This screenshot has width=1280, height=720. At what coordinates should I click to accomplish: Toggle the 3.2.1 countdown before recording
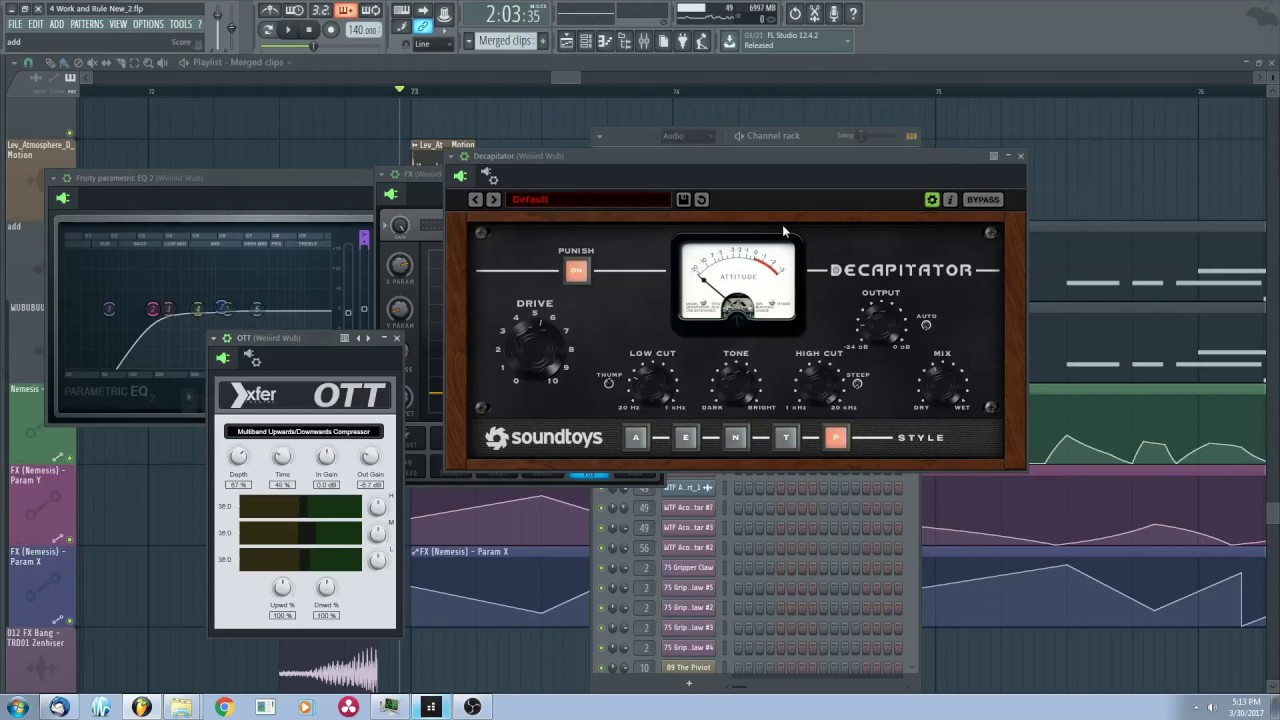(x=320, y=10)
